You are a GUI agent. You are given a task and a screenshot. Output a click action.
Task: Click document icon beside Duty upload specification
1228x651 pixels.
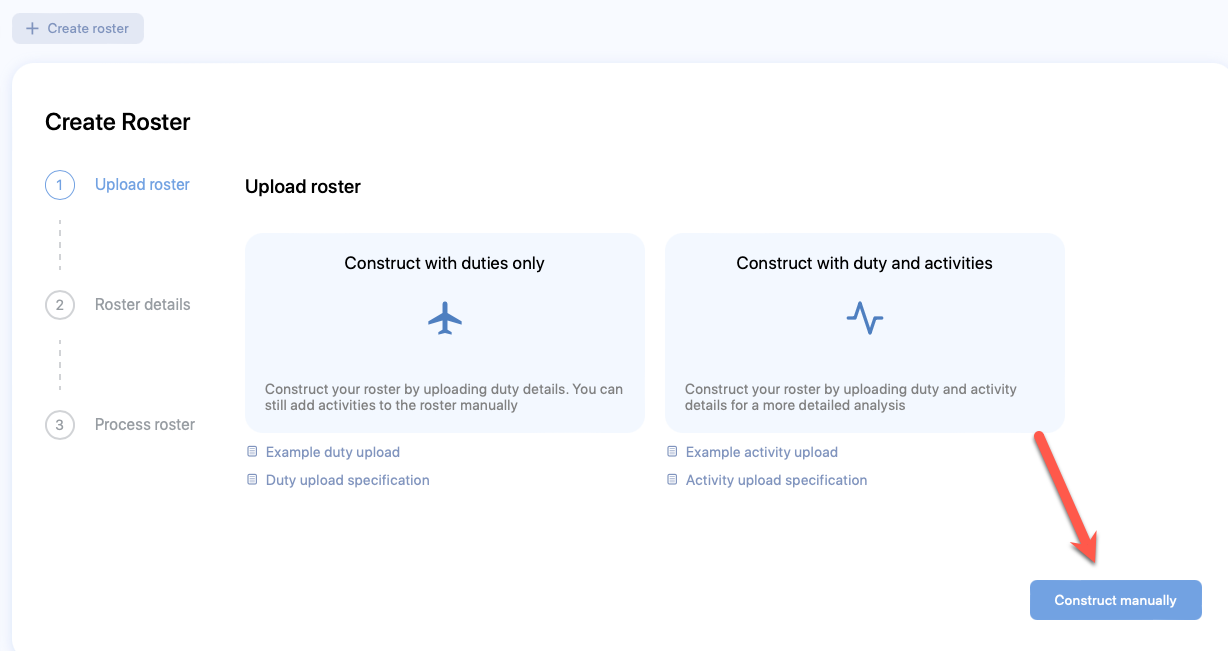point(253,480)
